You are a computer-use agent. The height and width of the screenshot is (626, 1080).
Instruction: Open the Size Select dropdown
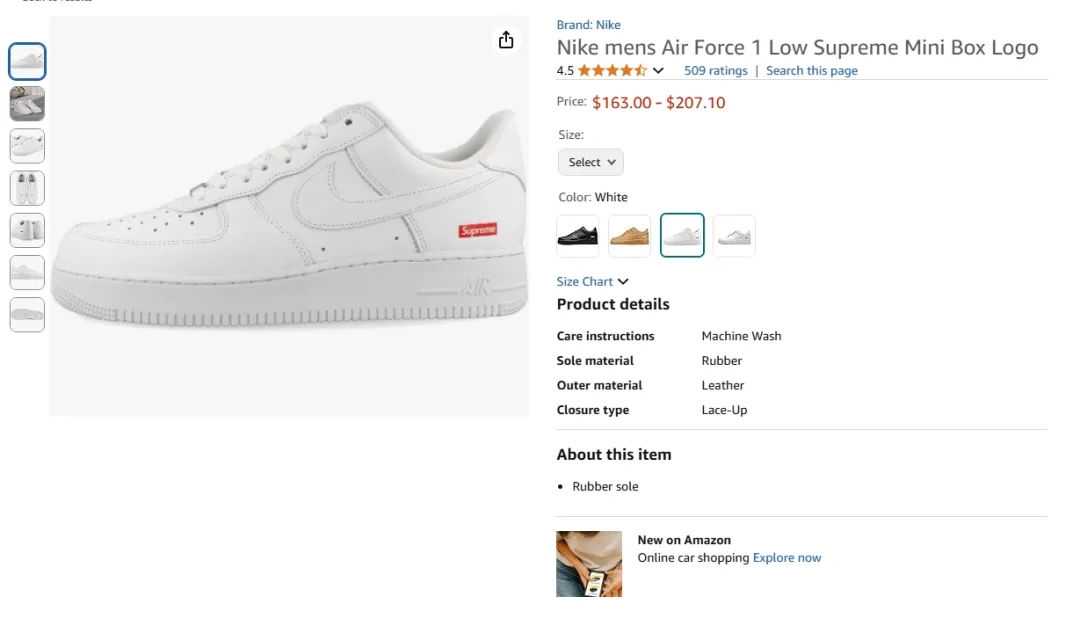590,162
